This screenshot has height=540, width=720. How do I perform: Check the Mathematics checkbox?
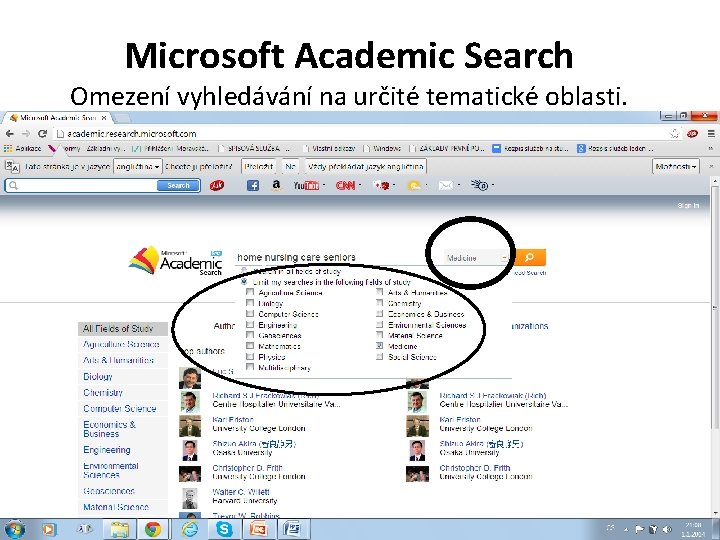click(x=250, y=346)
